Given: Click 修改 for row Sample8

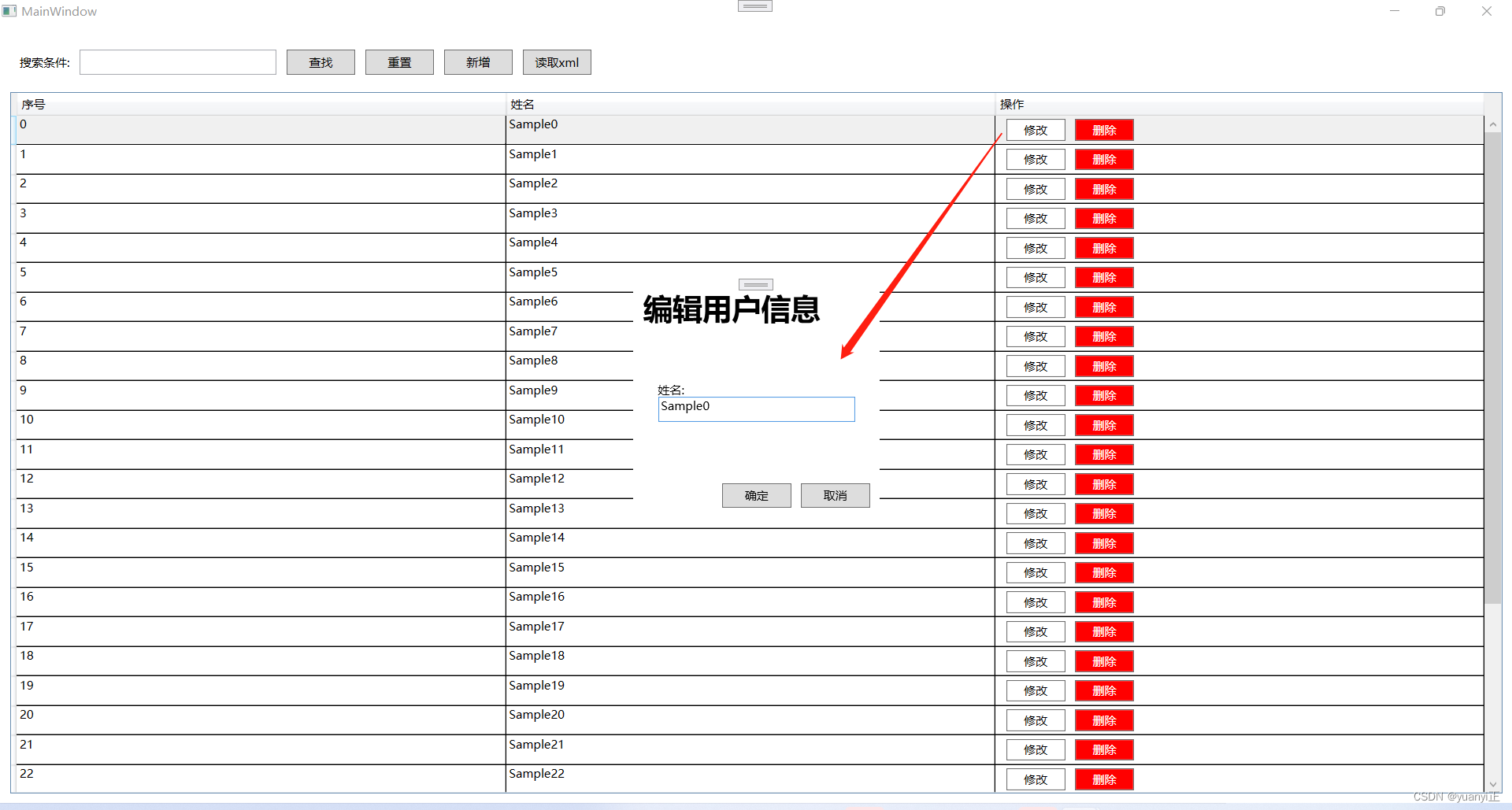Looking at the screenshot, I should tap(1036, 366).
